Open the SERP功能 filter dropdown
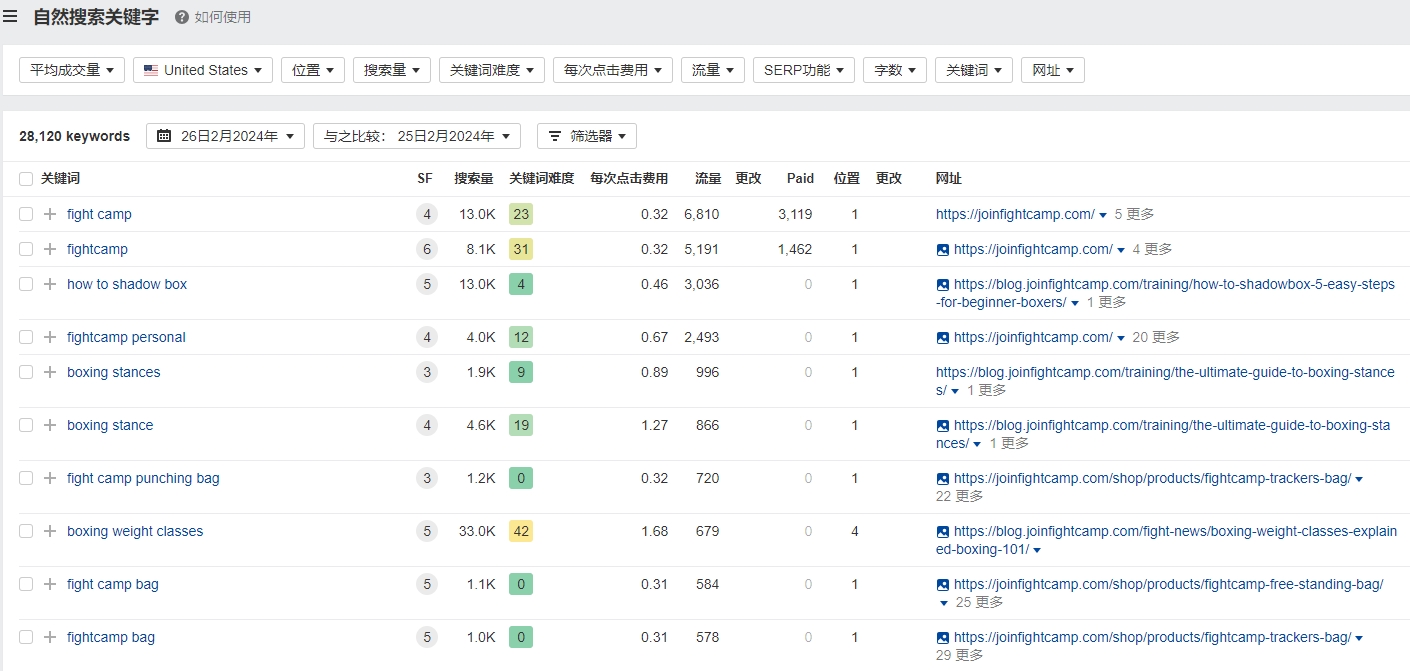Screen dimensions: 1410x671 click(804, 70)
